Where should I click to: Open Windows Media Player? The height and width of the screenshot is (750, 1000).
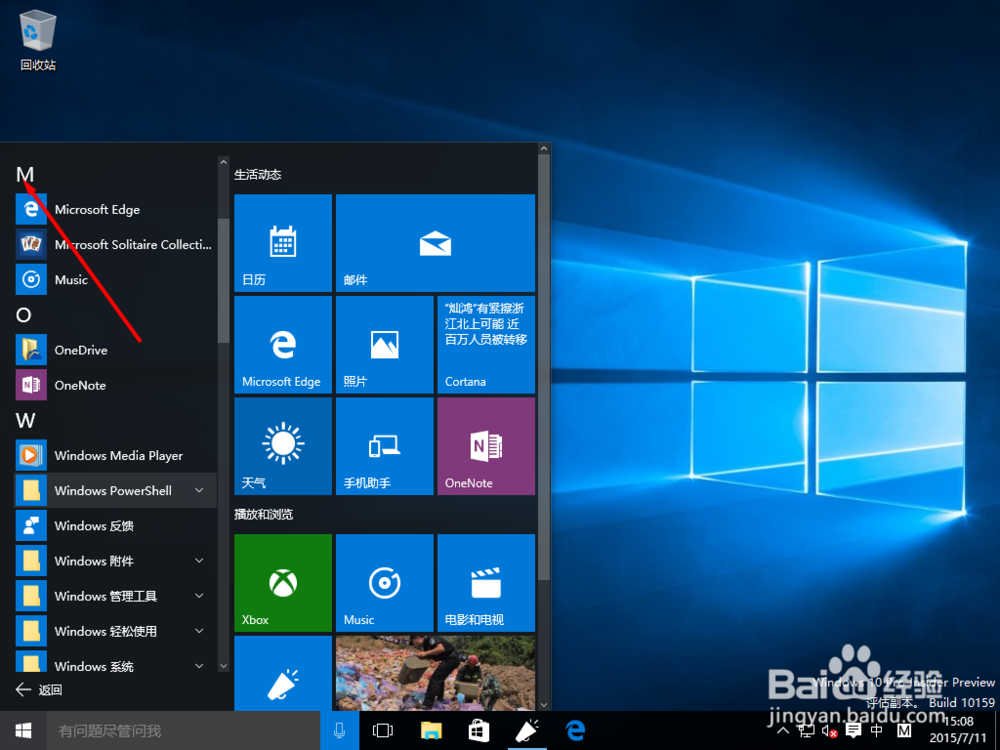(115, 455)
